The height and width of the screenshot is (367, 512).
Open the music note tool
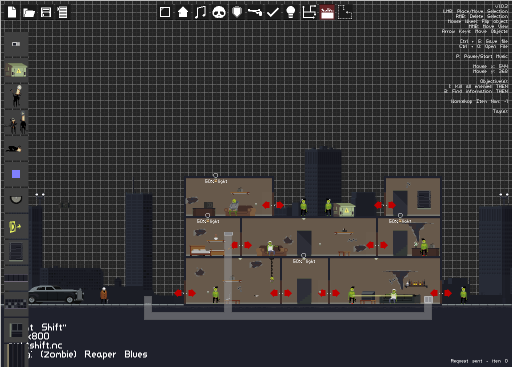point(200,12)
